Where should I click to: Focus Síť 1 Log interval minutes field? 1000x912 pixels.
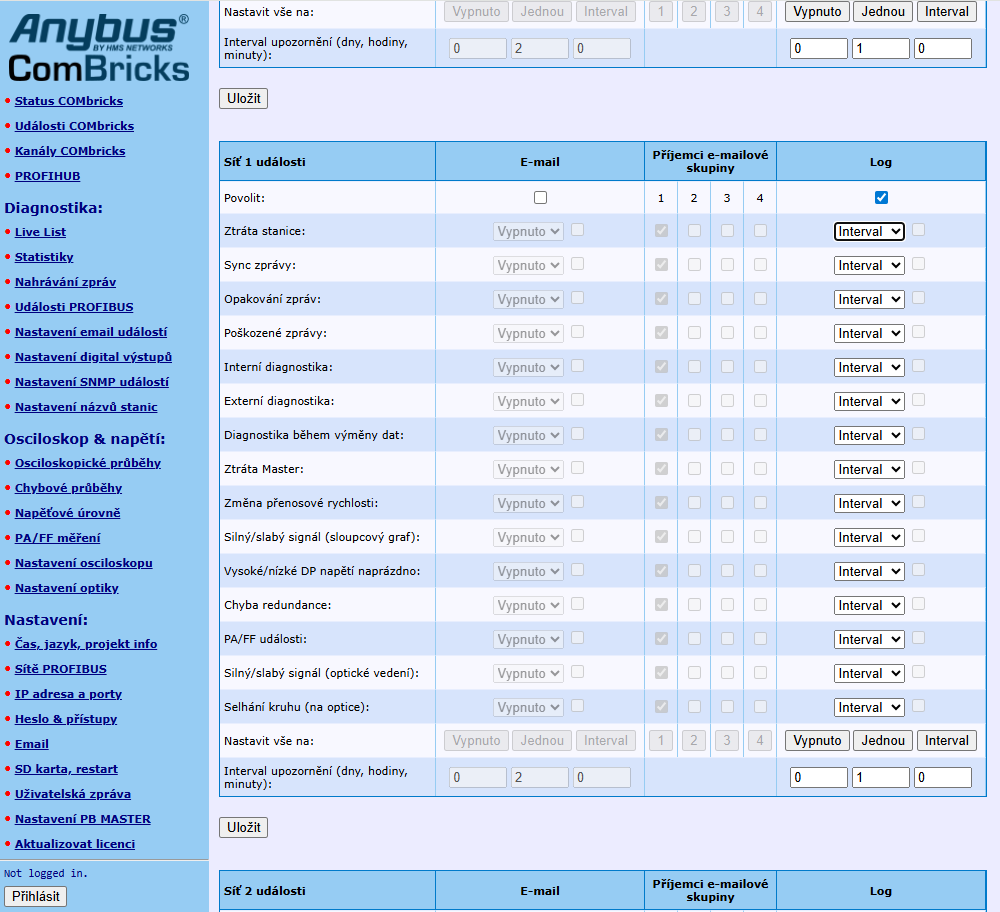[x=943, y=777]
